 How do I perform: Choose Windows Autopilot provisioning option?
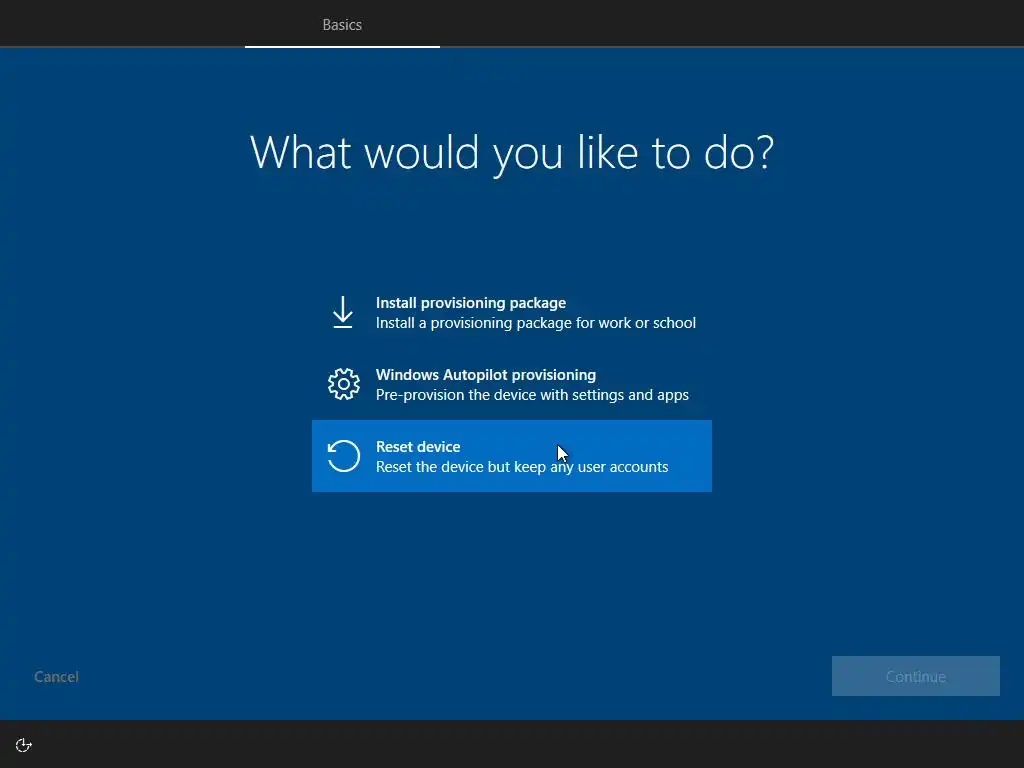[512, 384]
